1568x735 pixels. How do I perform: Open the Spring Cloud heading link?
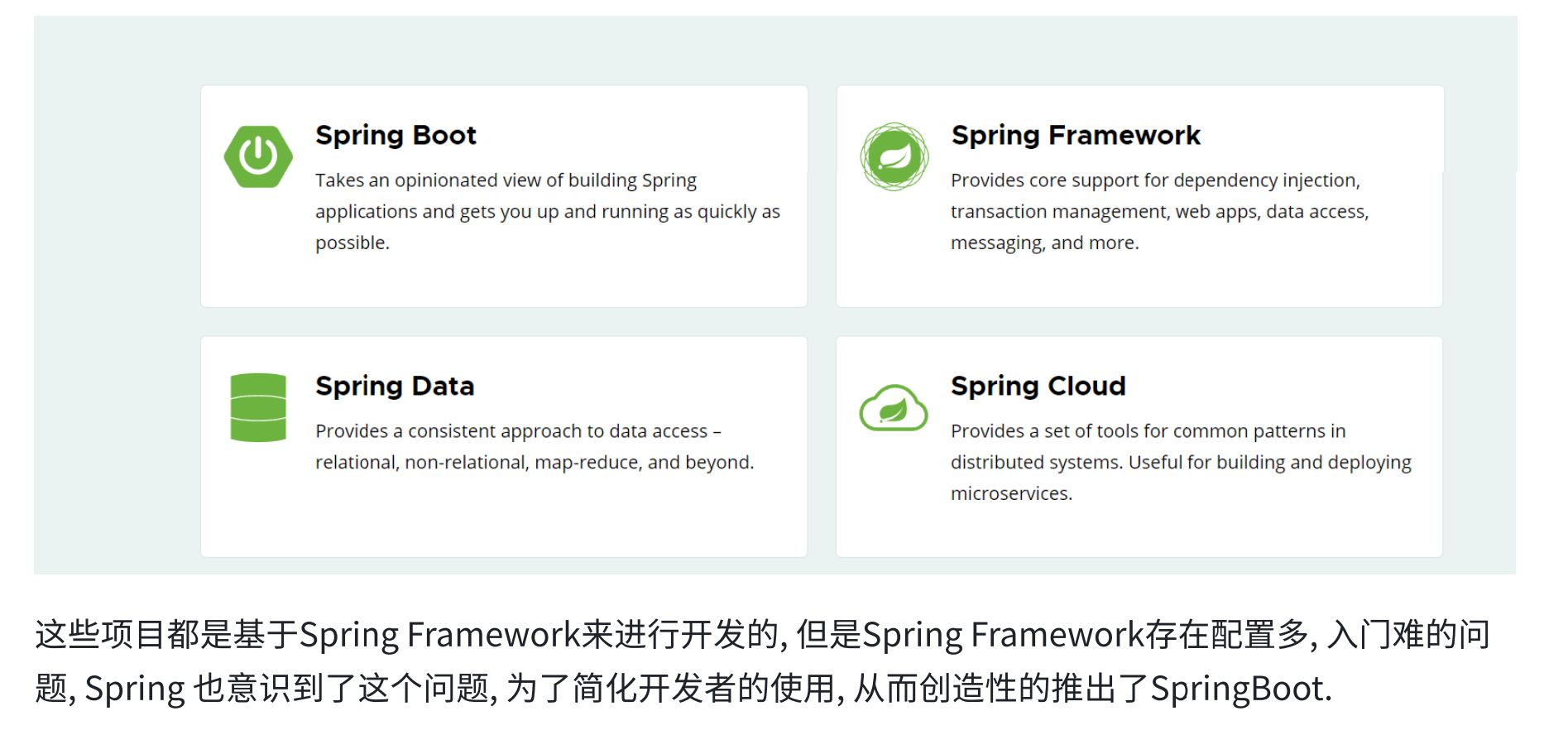tap(1038, 386)
